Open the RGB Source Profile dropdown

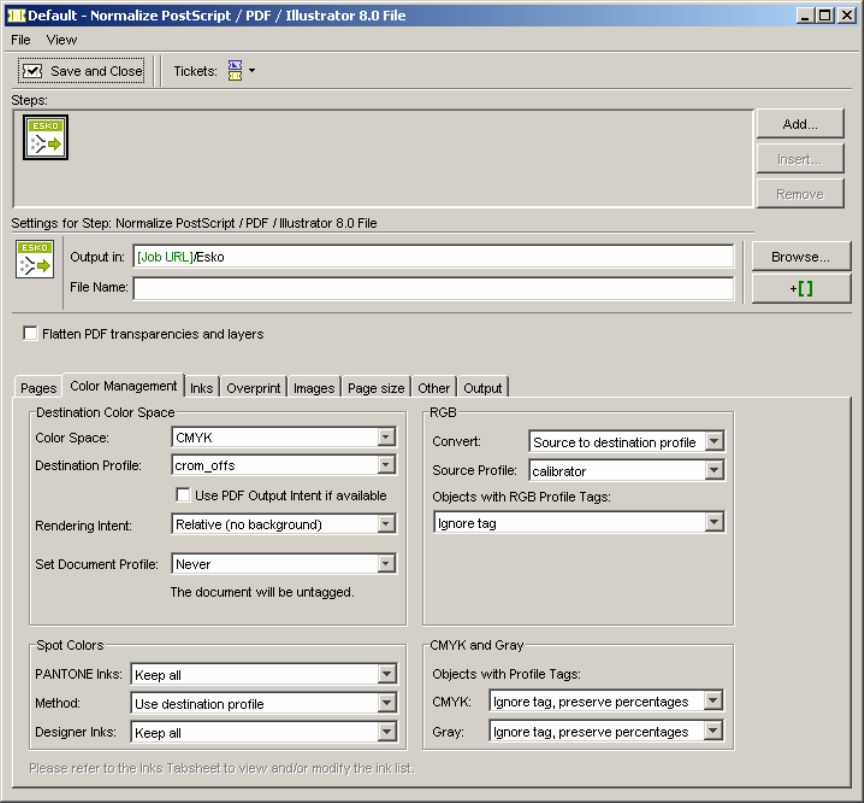[714, 470]
